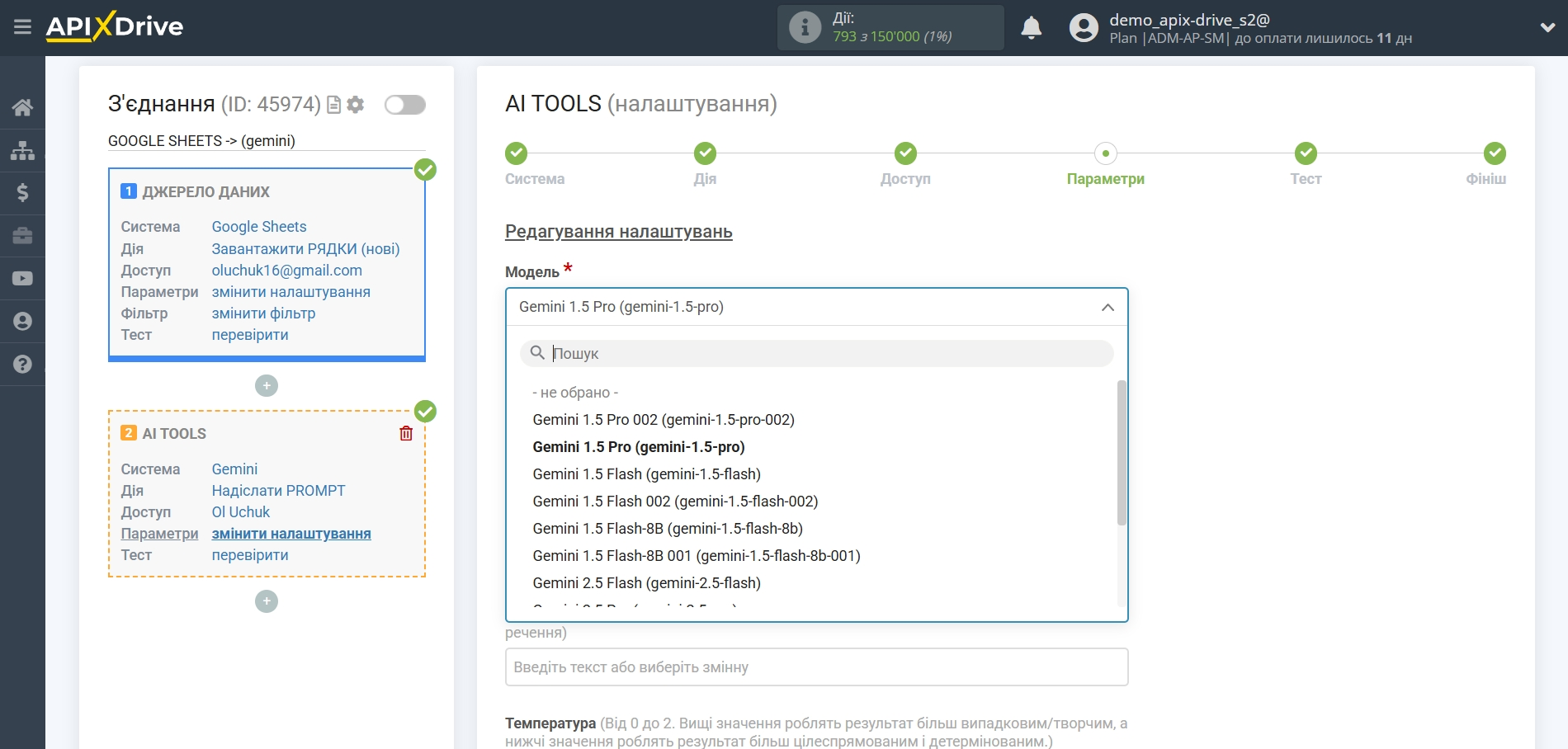This screenshot has height=749, width=1568.
Task: Go to the Тест step
Action: pyautogui.click(x=1306, y=164)
